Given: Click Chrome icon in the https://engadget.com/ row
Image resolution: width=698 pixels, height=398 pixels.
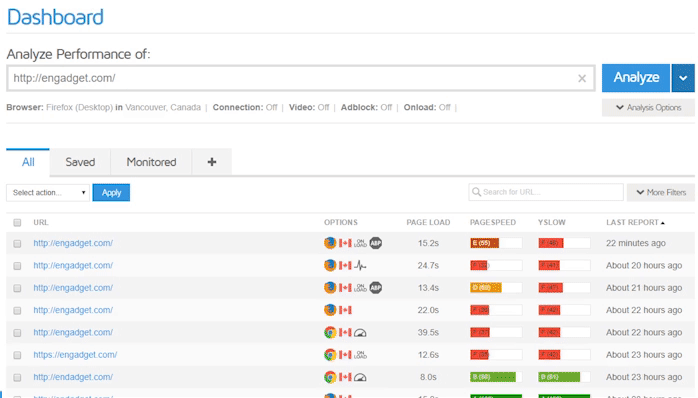Looking at the screenshot, I should [x=330, y=355].
